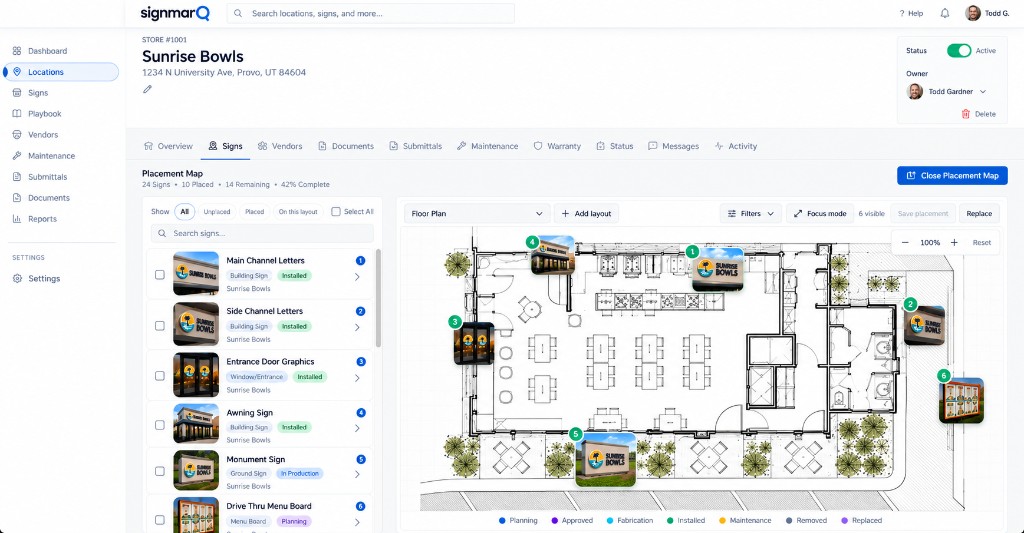
Task: Switch to the Activity tab
Action: (x=735, y=146)
